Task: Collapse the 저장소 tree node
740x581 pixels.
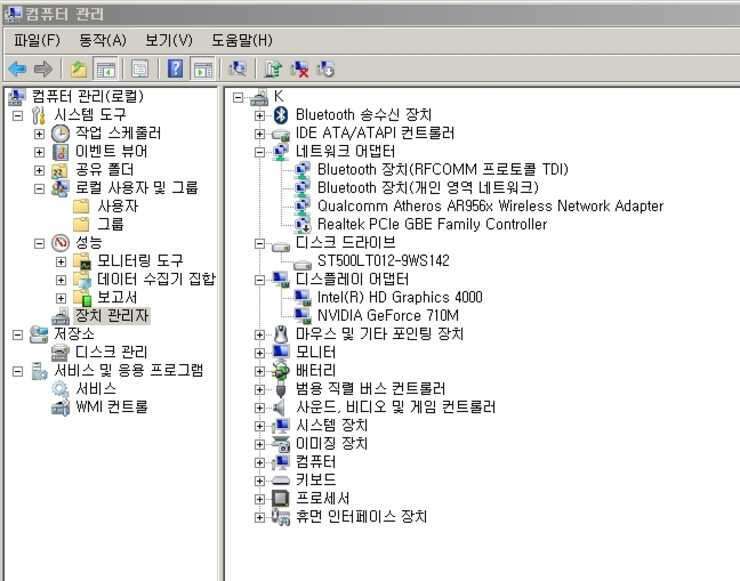Action: coord(17,335)
